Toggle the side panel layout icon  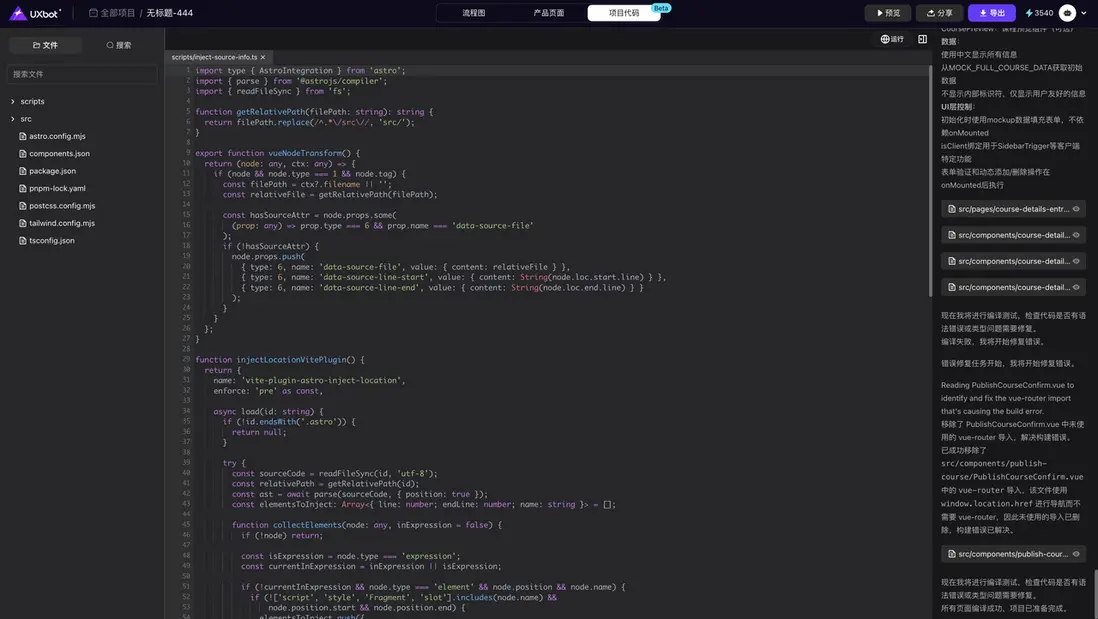click(x=922, y=39)
